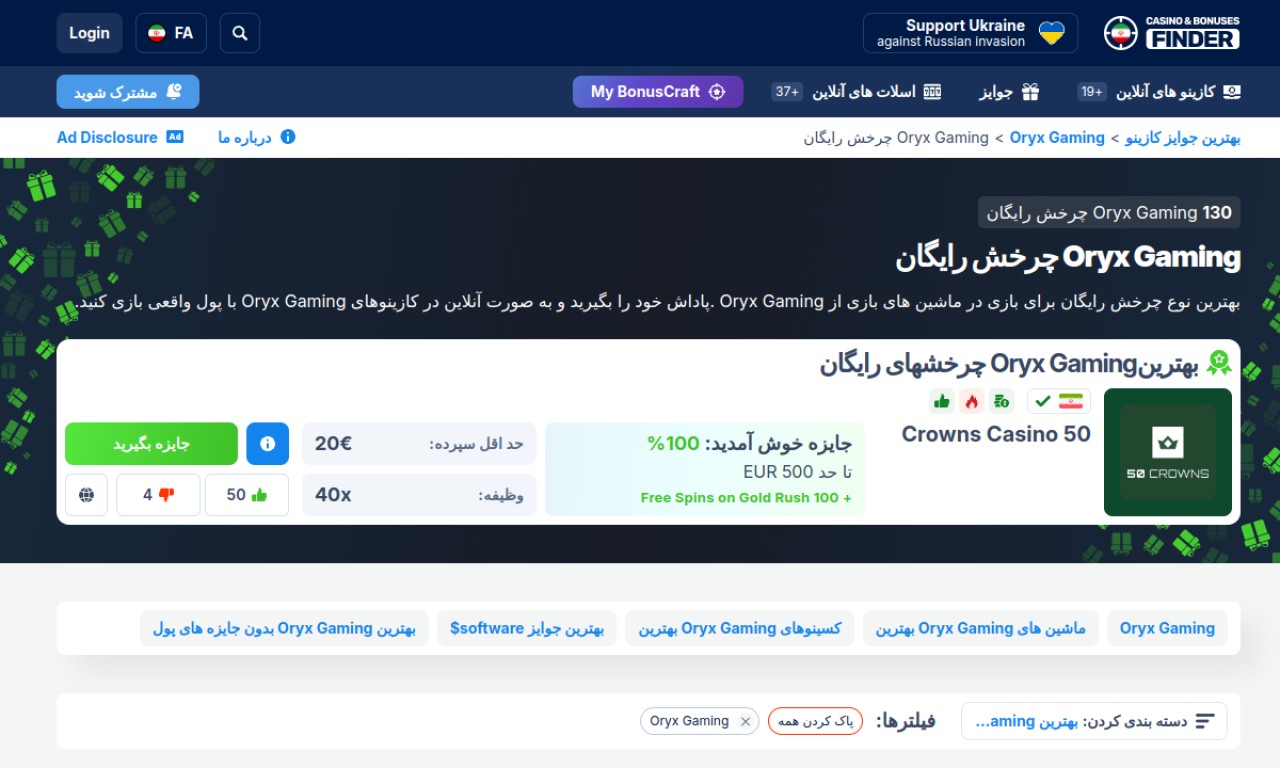The width and height of the screenshot is (1280, 768).
Task: Click the Free Spins on Gold Rush text
Action: click(x=746, y=498)
